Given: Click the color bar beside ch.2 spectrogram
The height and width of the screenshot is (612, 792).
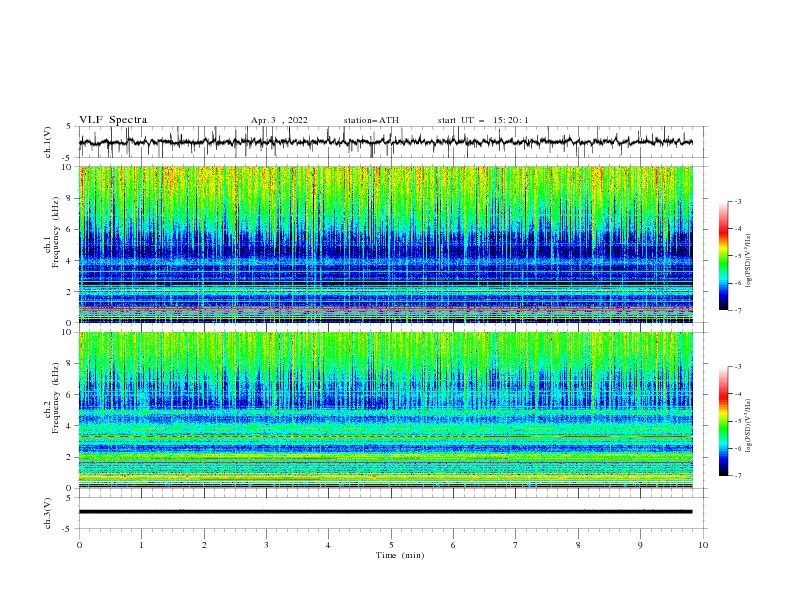Looking at the screenshot, I should click(x=723, y=421).
